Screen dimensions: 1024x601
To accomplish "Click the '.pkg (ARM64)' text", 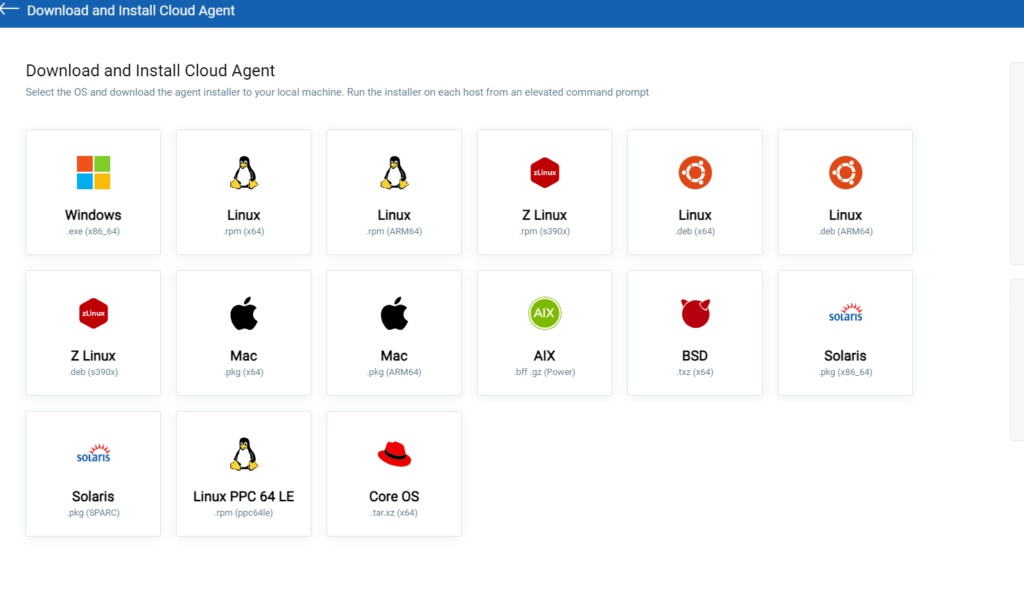I will coord(394,372).
